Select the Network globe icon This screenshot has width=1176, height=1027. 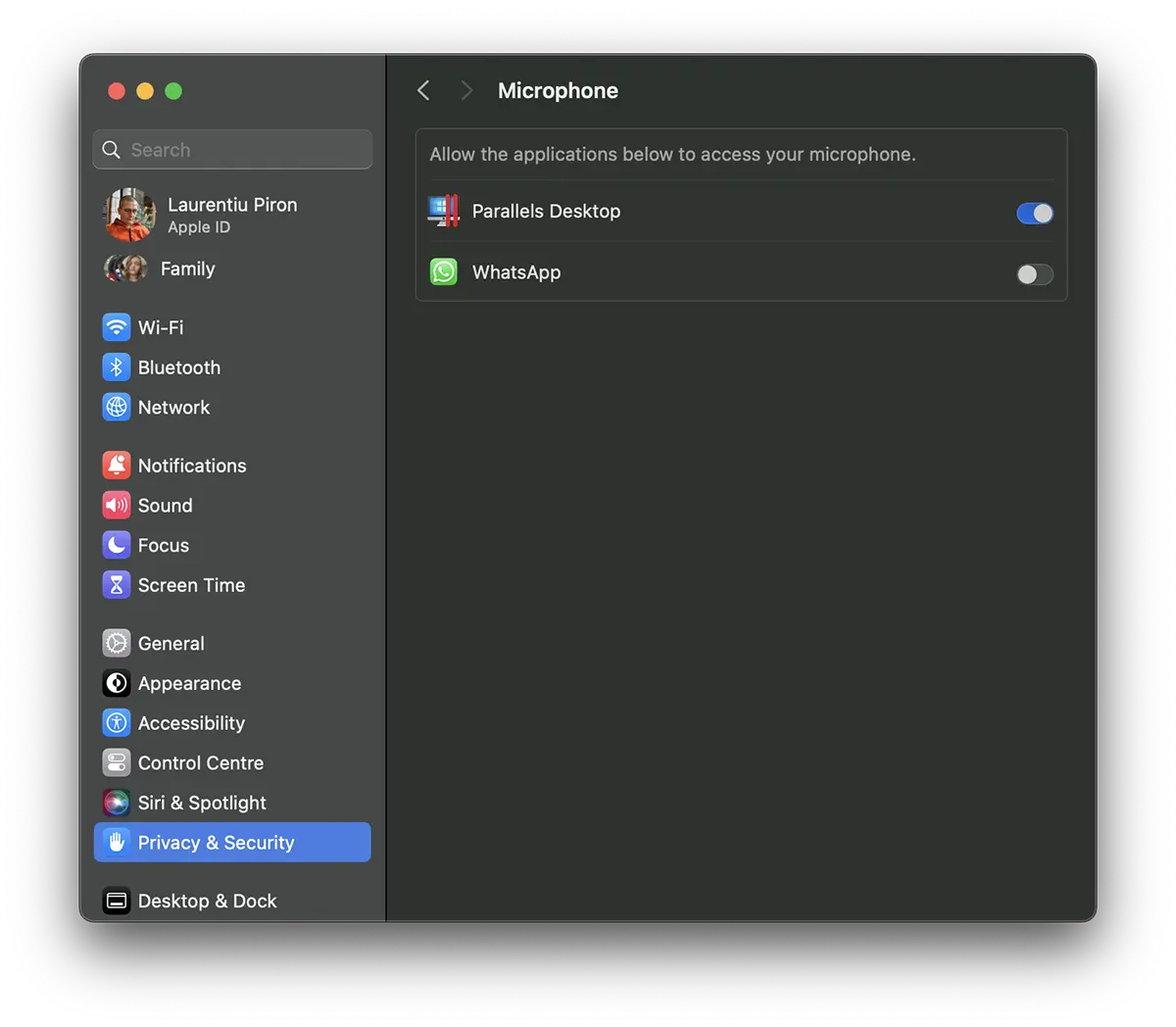[117, 407]
